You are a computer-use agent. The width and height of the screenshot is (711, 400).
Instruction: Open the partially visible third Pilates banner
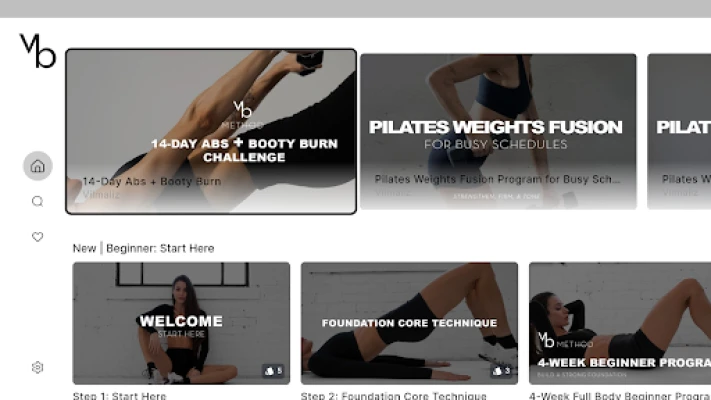click(x=679, y=132)
